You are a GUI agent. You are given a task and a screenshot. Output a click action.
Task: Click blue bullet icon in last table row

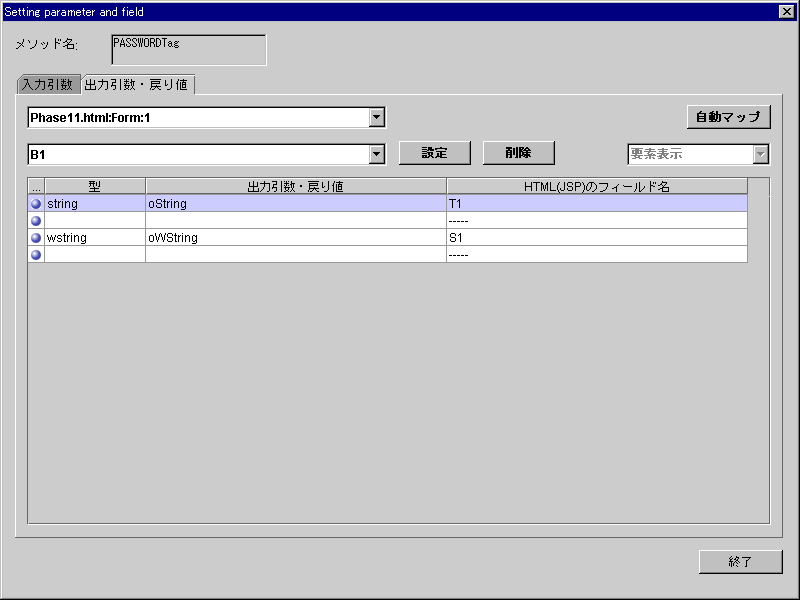(36, 255)
